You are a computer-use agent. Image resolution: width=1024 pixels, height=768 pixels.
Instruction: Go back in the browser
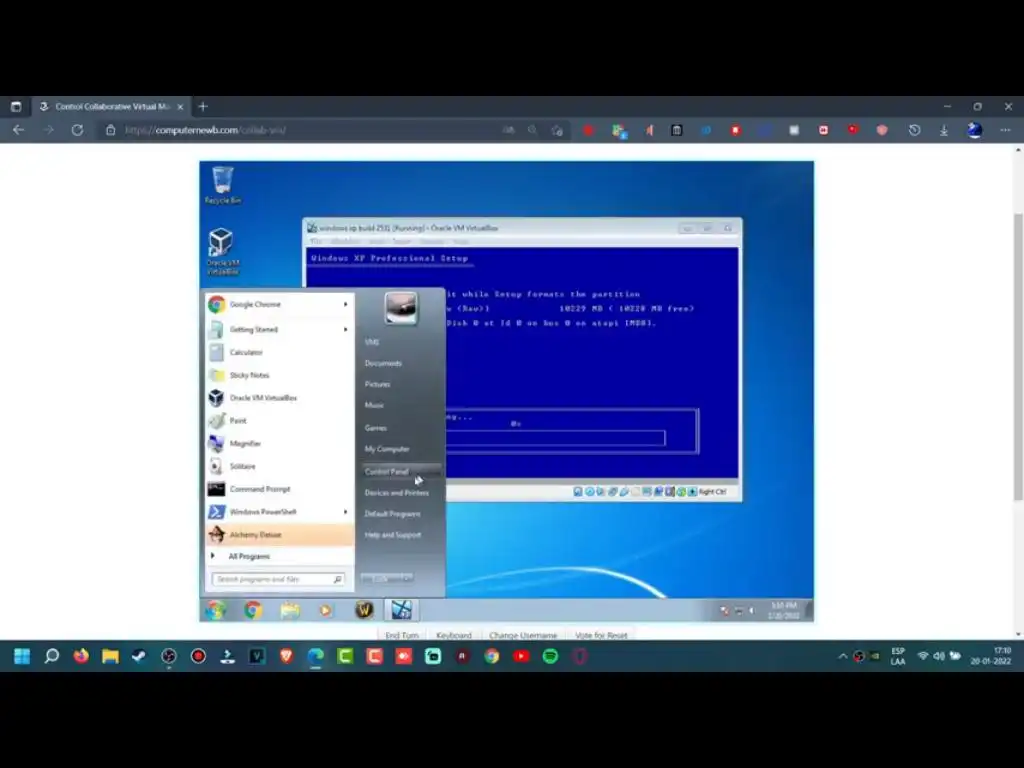tap(18, 130)
